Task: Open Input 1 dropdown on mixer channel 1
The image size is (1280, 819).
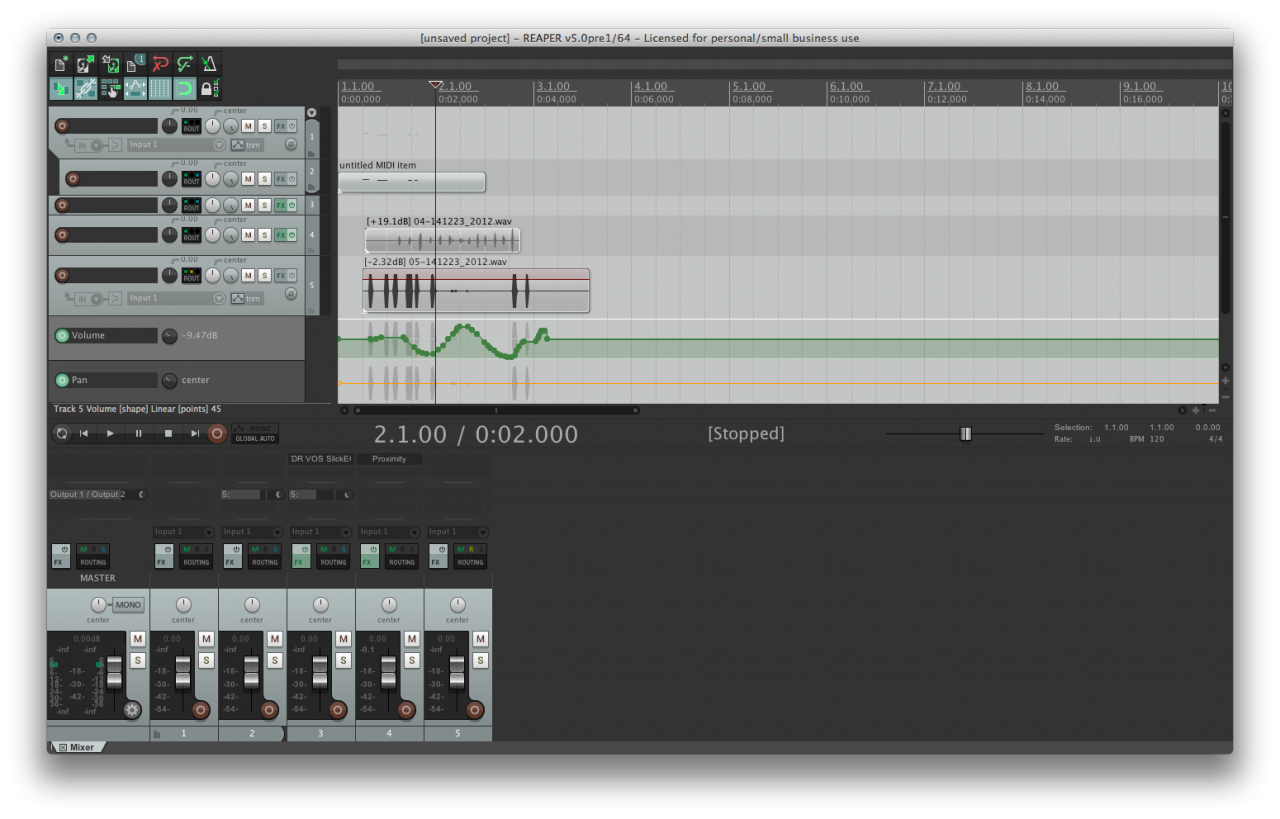Action: 184,532
